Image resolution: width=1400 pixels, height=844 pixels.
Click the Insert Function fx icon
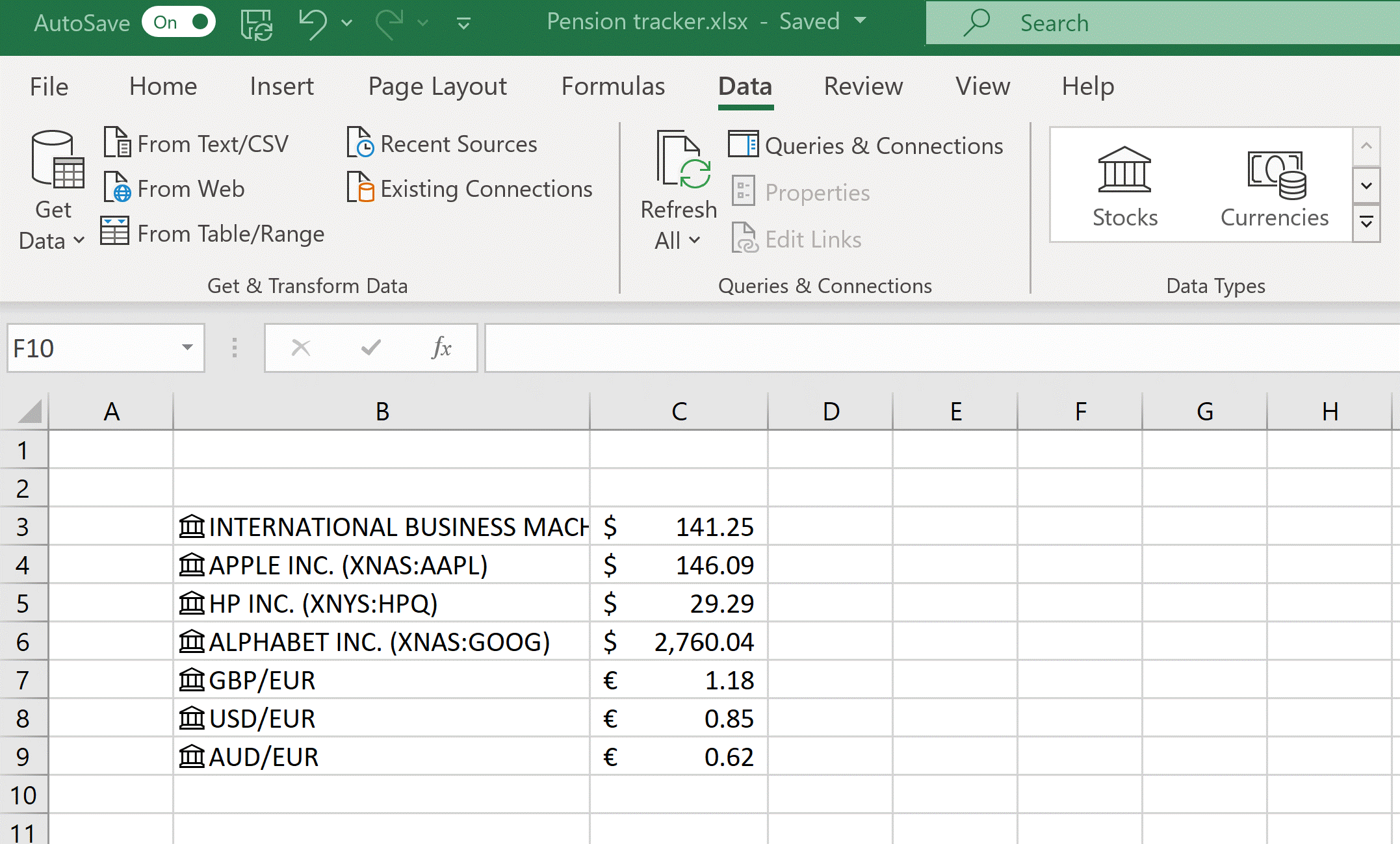[x=441, y=348]
